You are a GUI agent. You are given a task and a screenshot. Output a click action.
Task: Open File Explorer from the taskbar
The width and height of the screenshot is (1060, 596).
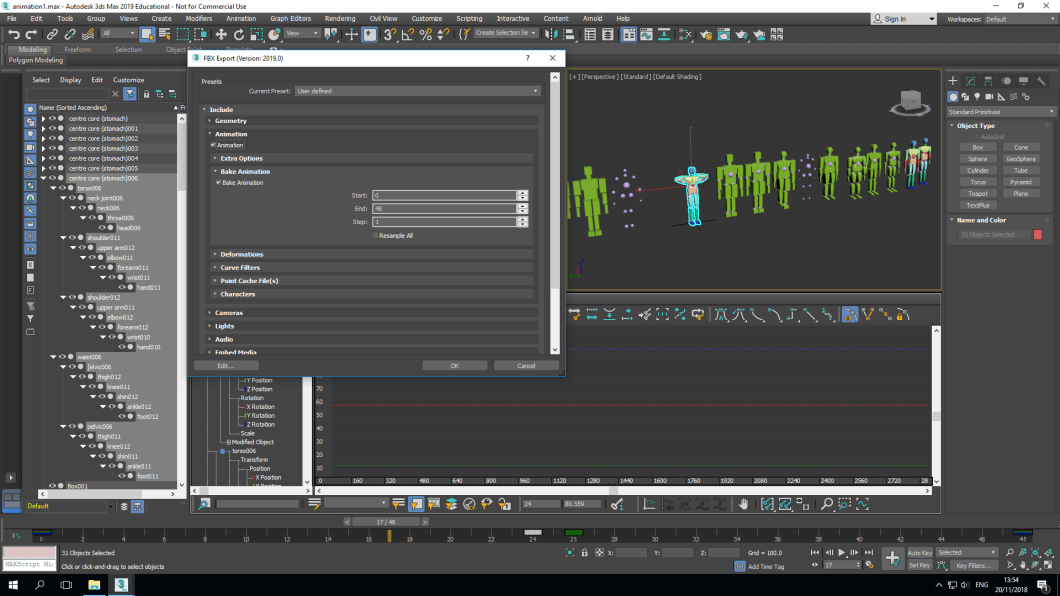point(93,585)
